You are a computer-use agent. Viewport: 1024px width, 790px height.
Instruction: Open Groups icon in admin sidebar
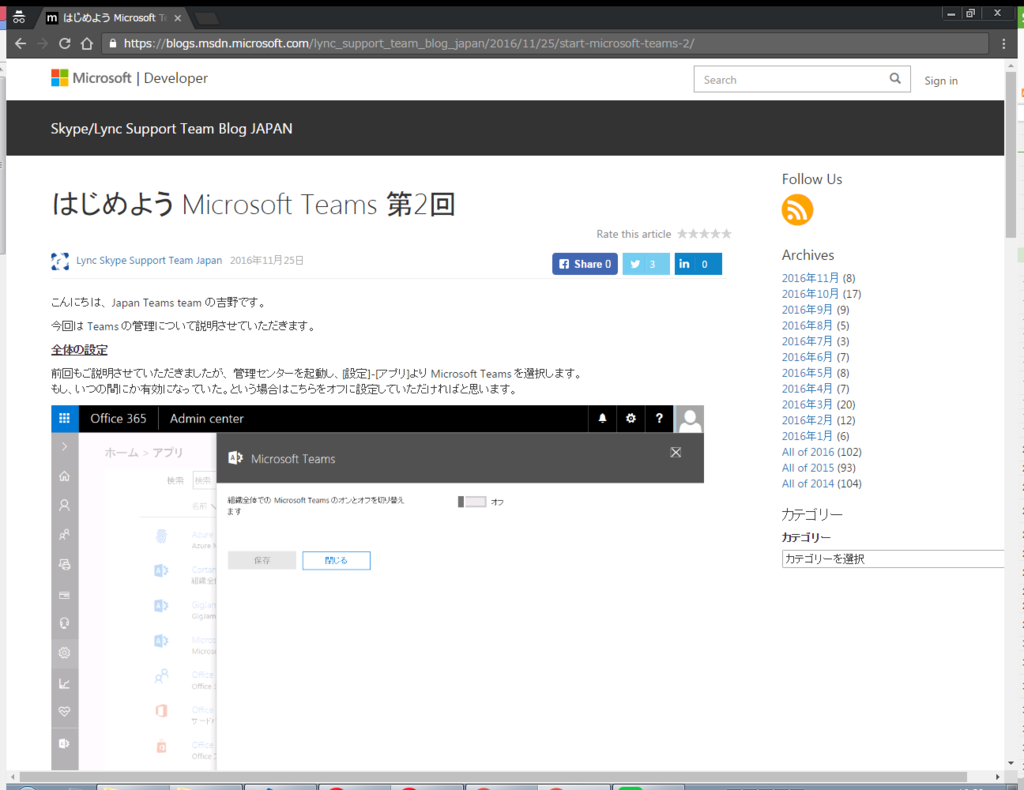[65, 535]
